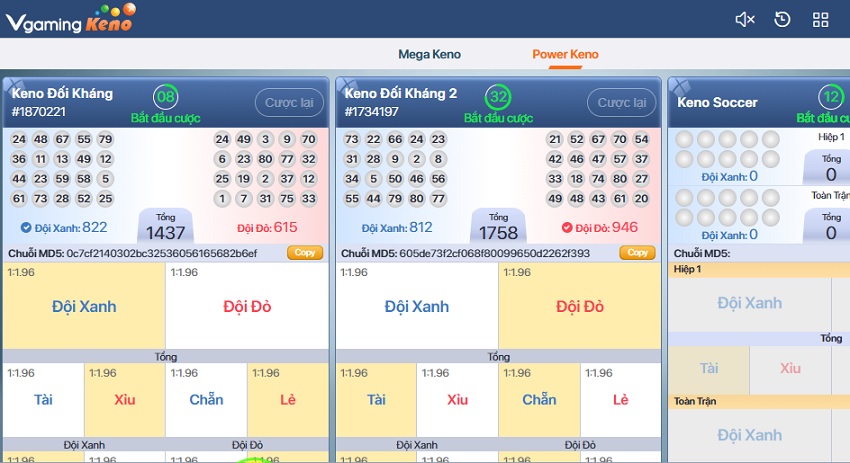Click the blue check icon beside Đội Xanh: 822
The image size is (850, 463).
pyautogui.click(x=25, y=228)
